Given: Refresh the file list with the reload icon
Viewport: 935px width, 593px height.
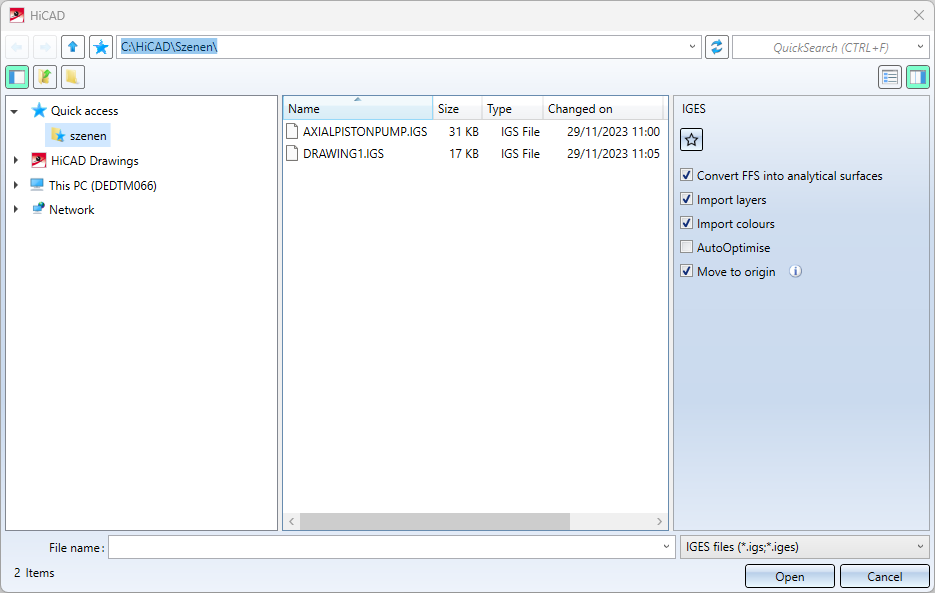Looking at the screenshot, I should coord(716,47).
